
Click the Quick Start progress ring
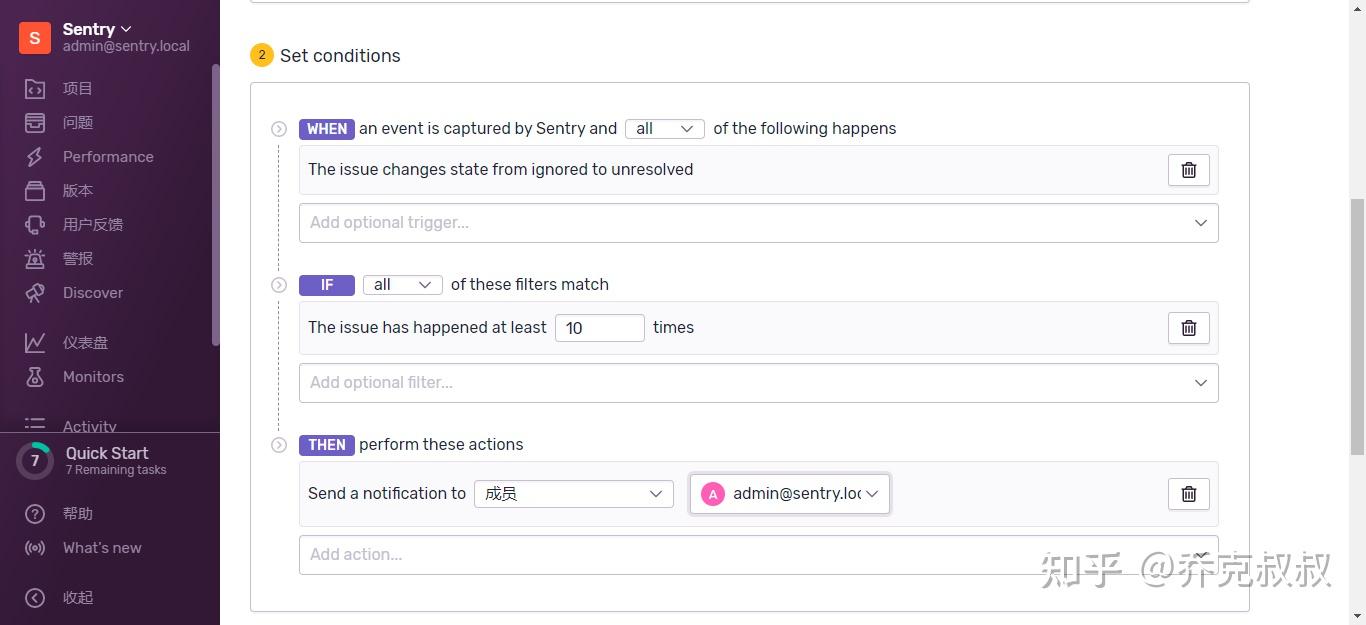point(35,461)
